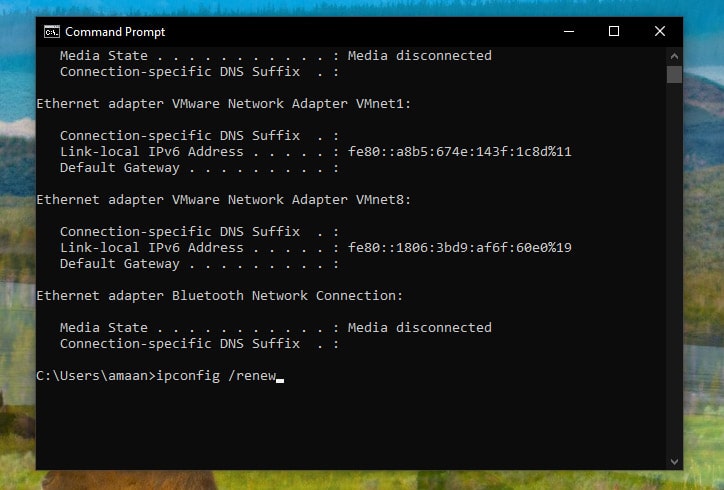This screenshot has width=724, height=490.
Task: Minimize the Command Prompt window
Action: 569,31
